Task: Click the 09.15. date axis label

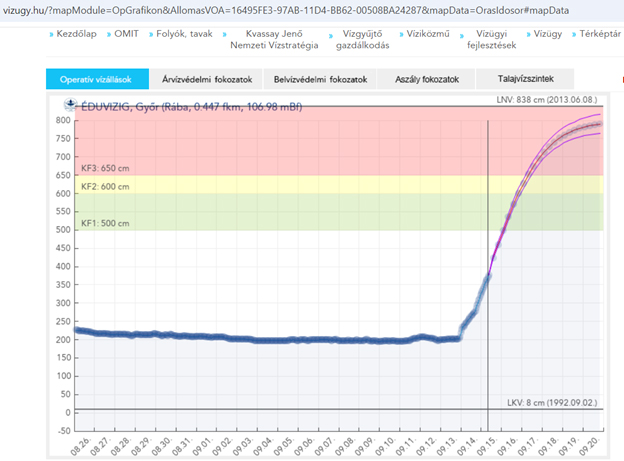Action: pos(488,446)
